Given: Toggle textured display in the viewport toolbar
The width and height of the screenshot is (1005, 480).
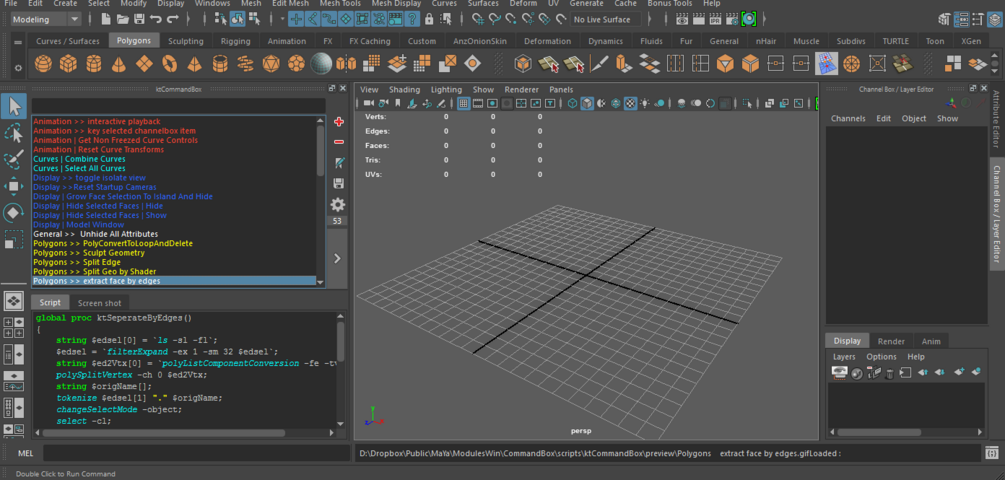Looking at the screenshot, I should 632,103.
